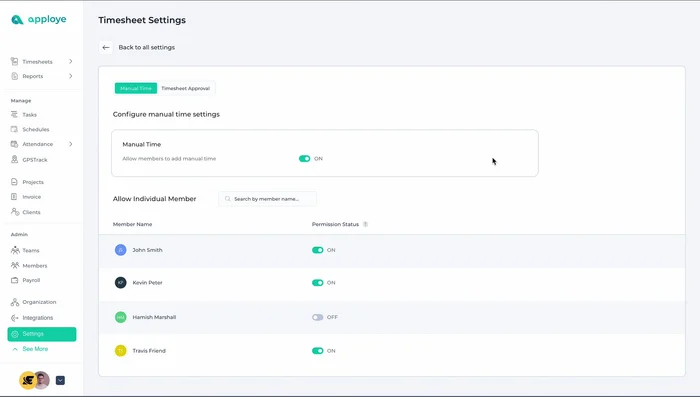Open the account dropdown arrow

click(60, 380)
